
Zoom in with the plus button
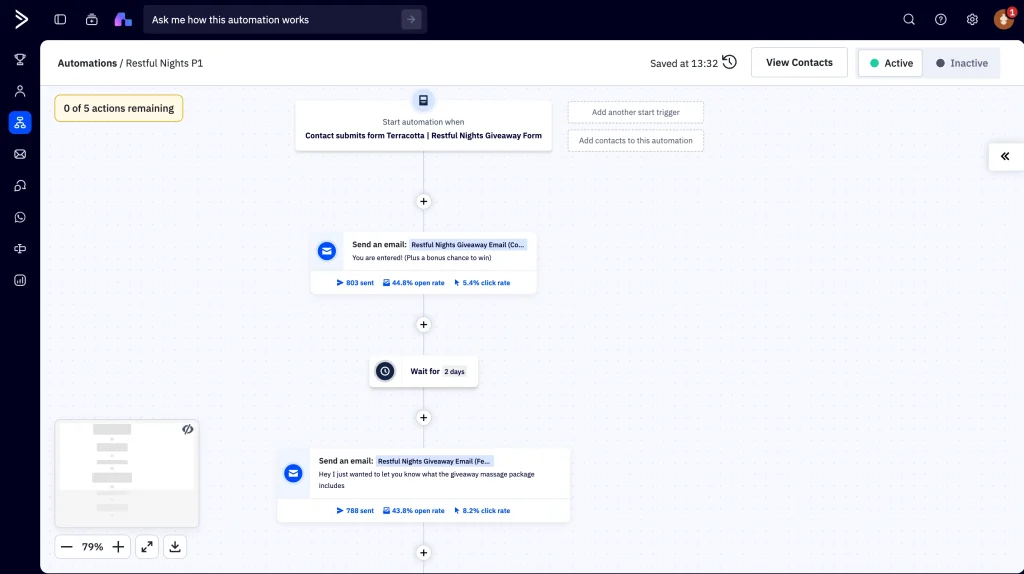point(118,547)
